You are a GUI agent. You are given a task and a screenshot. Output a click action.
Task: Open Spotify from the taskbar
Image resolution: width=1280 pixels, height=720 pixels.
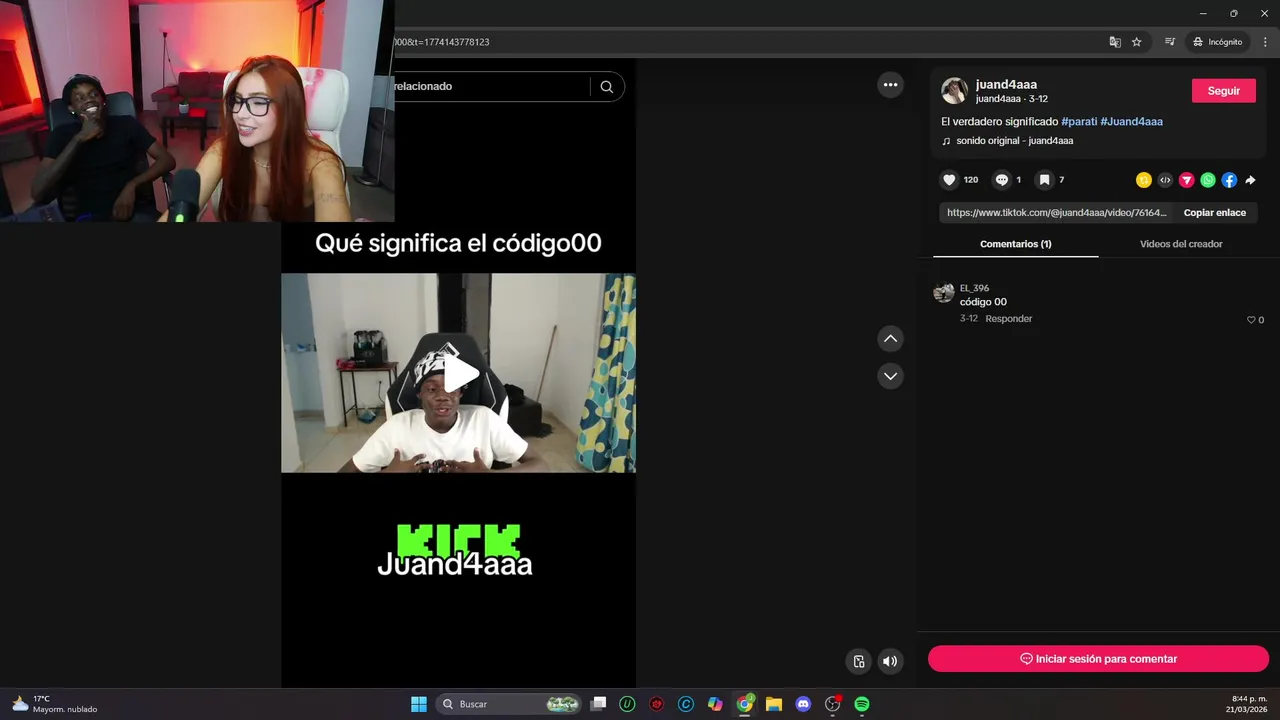tap(862, 704)
